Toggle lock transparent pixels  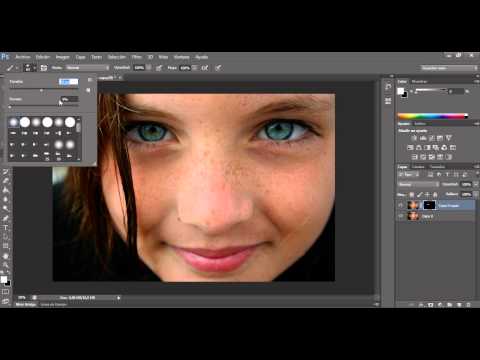[x=412, y=194]
